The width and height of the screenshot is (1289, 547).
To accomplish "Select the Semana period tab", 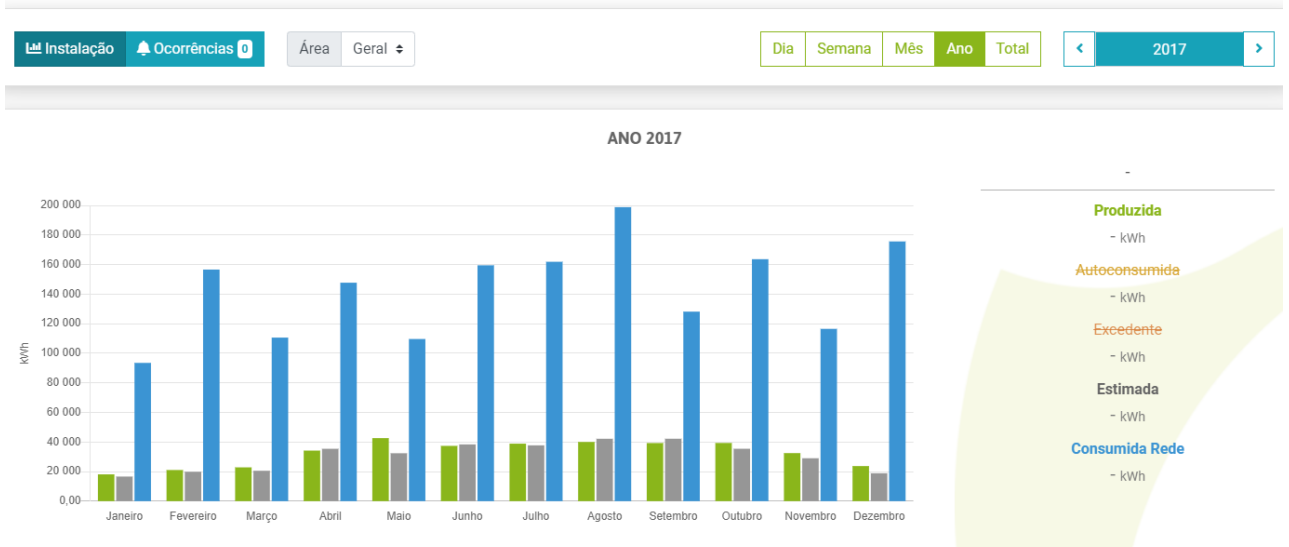I will coord(843,49).
